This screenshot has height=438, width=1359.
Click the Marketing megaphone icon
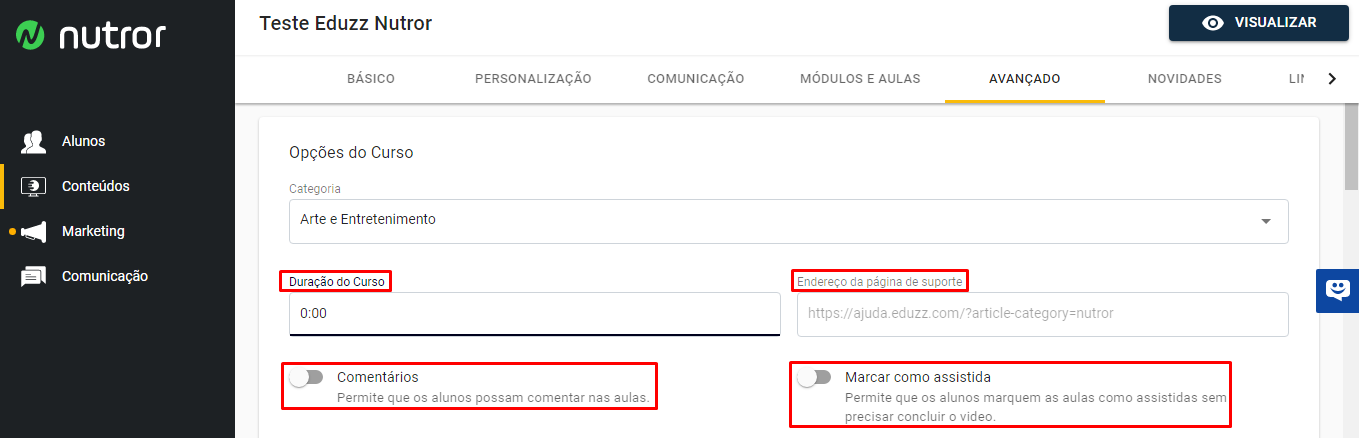33,231
